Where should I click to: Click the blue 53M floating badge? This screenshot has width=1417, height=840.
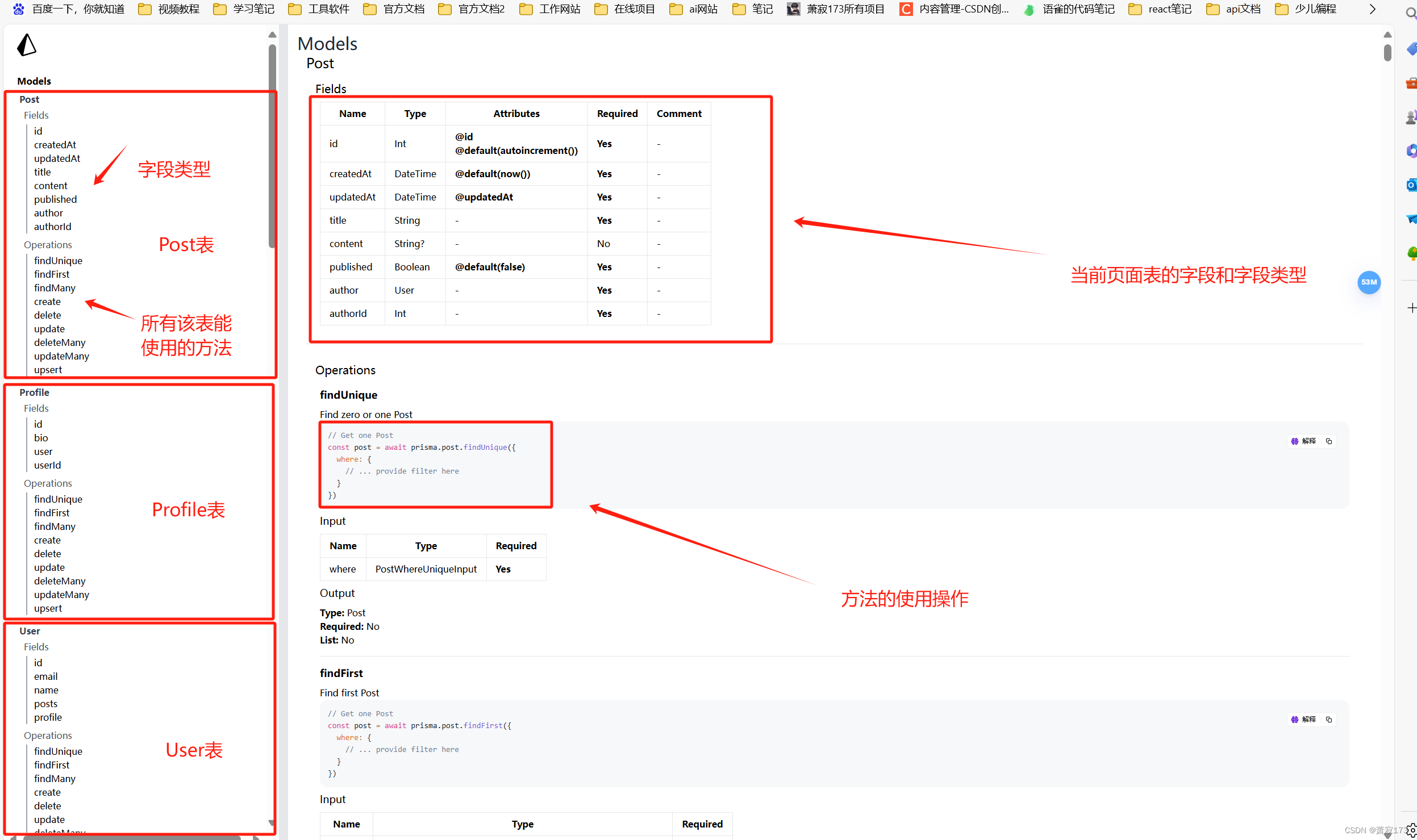click(1369, 282)
